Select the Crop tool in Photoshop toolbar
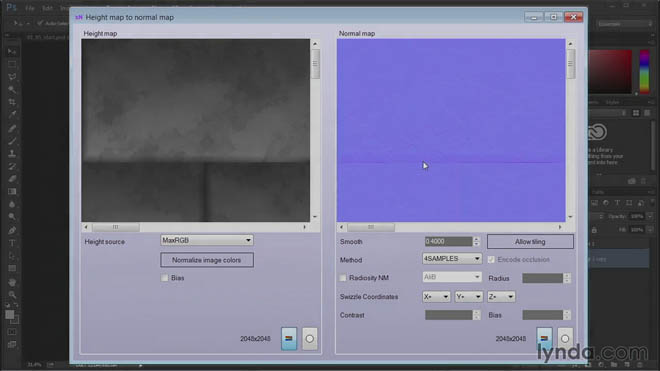Image resolution: width=660 pixels, height=371 pixels. click(12, 102)
